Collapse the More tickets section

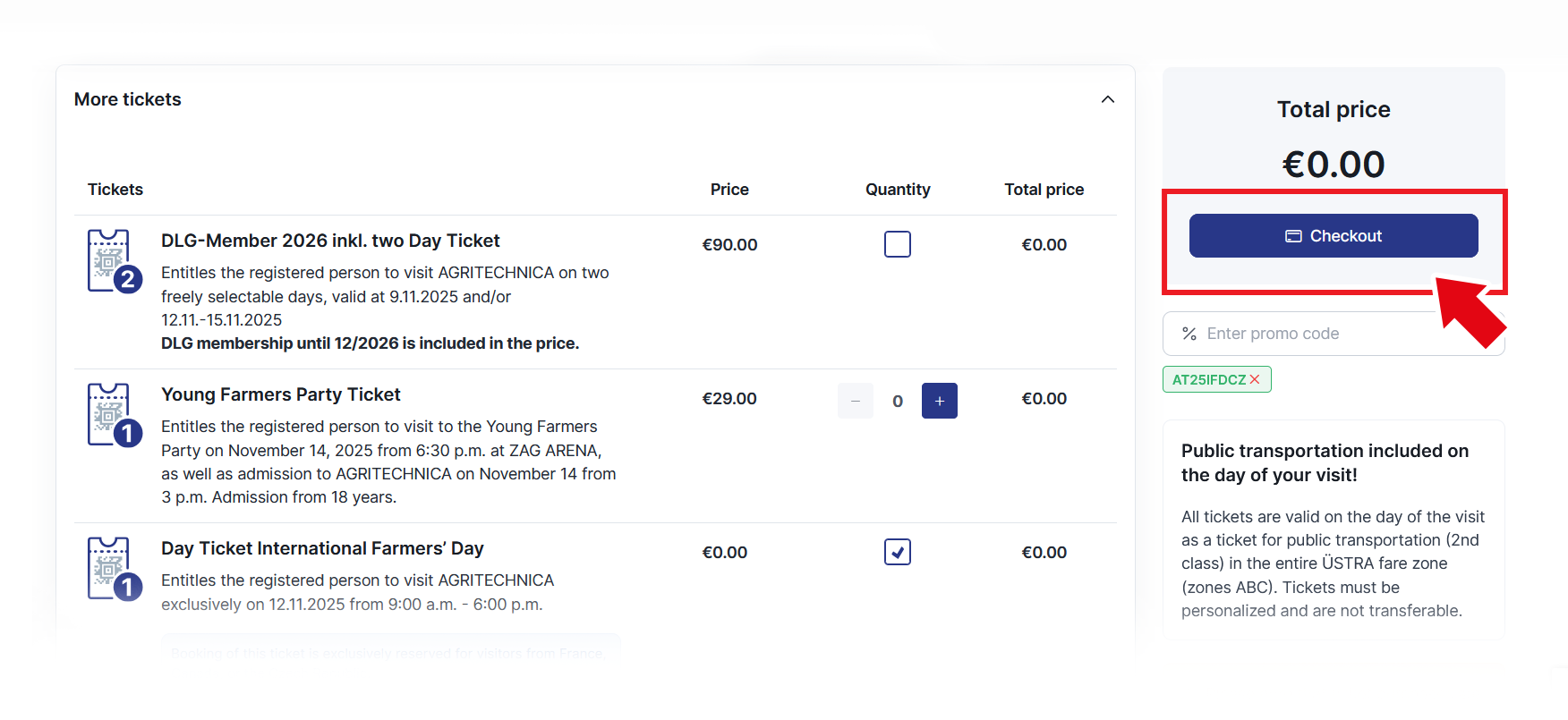point(1107,99)
